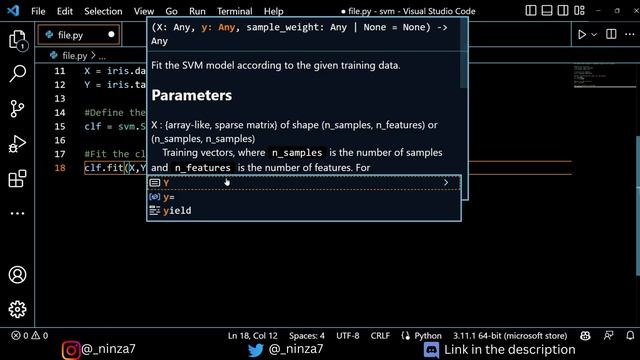
Task: Select the file.py editor tab
Action: (79, 35)
